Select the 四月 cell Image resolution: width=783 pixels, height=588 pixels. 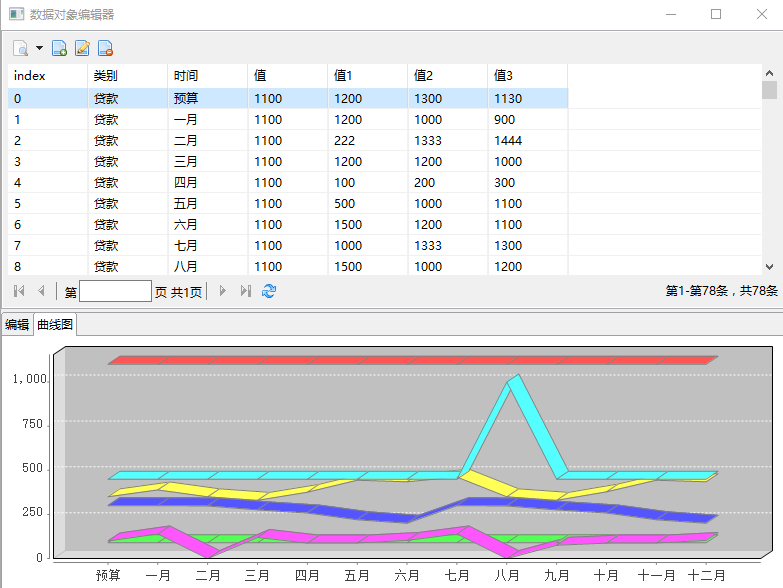(x=208, y=183)
